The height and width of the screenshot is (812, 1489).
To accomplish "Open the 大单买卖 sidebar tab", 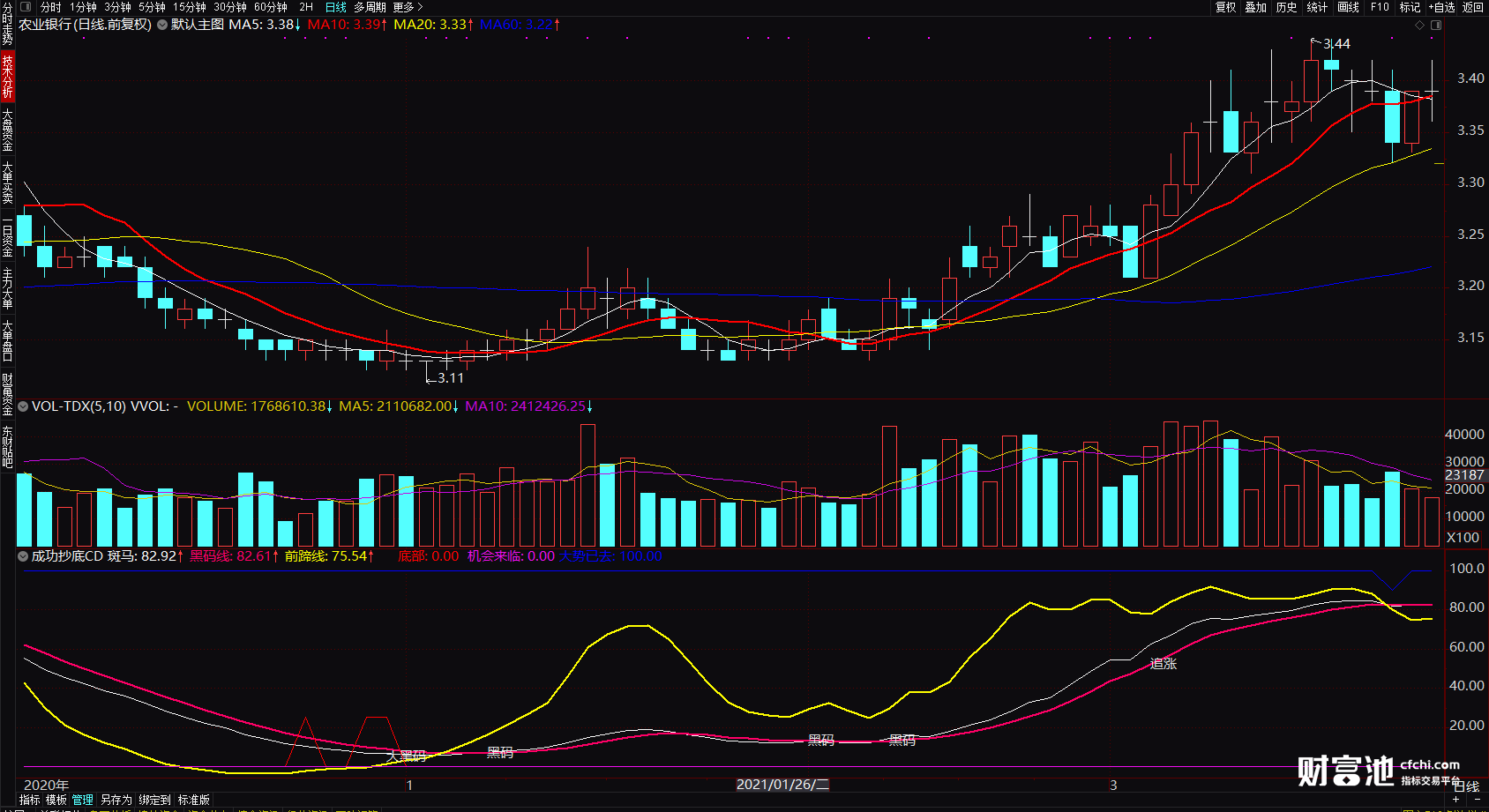I will [x=7, y=183].
